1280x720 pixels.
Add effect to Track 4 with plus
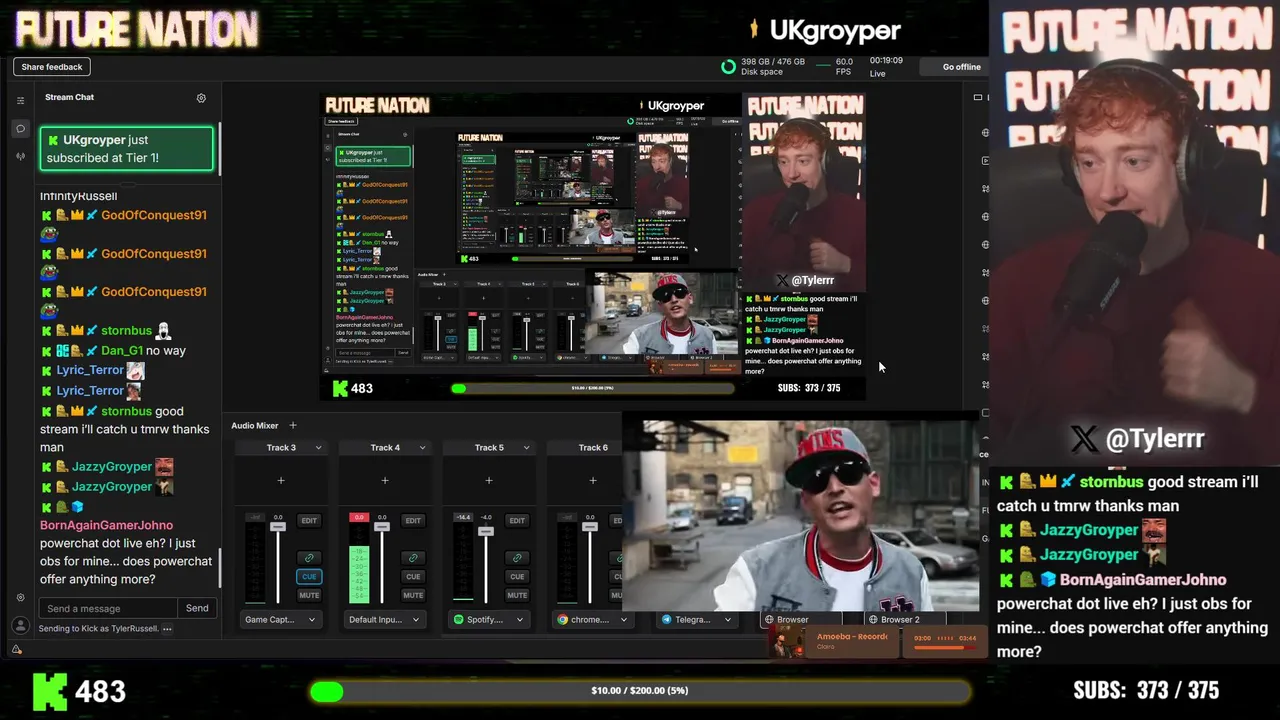(x=385, y=481)
